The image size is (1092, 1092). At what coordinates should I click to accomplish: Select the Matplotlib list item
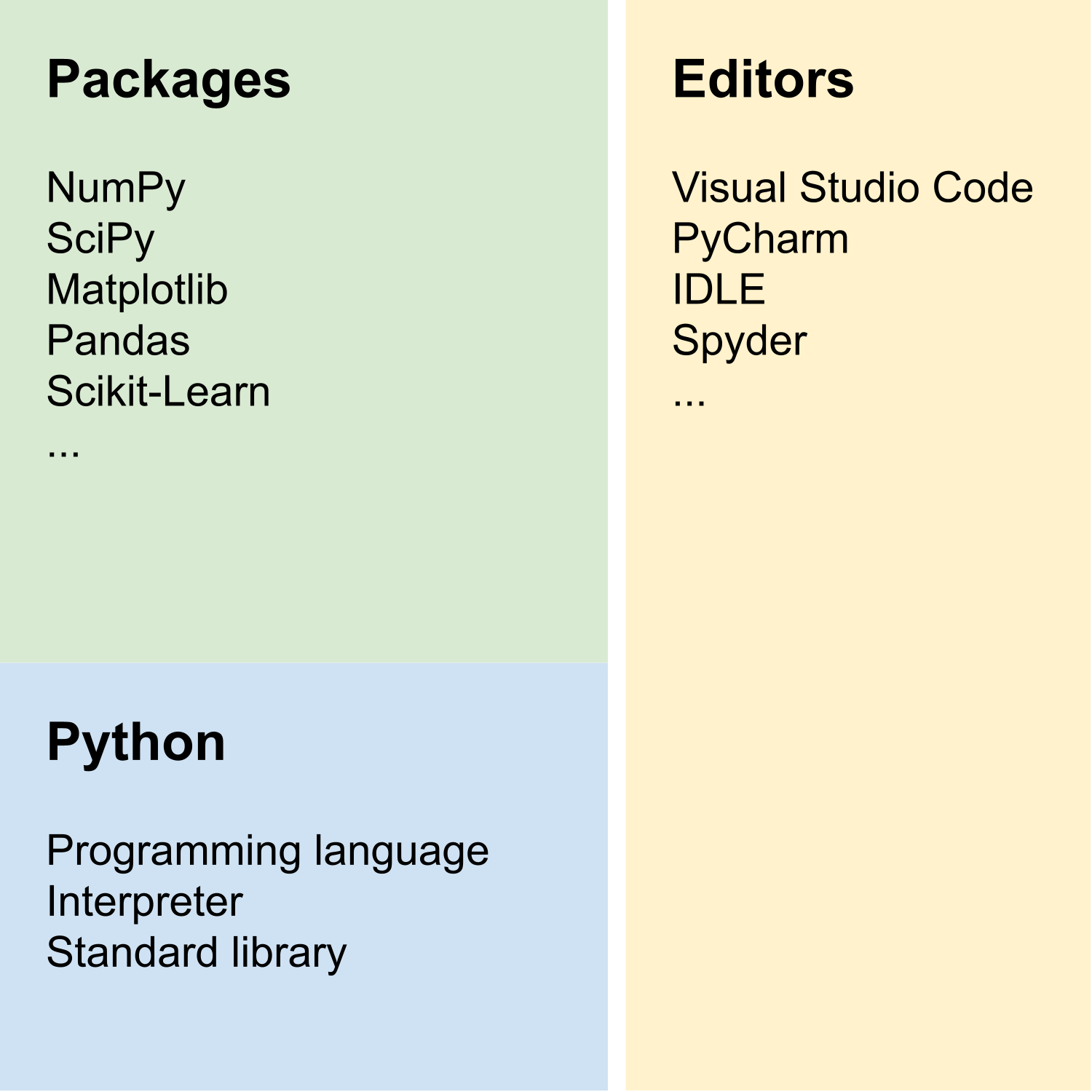click(x=137, y=290)
